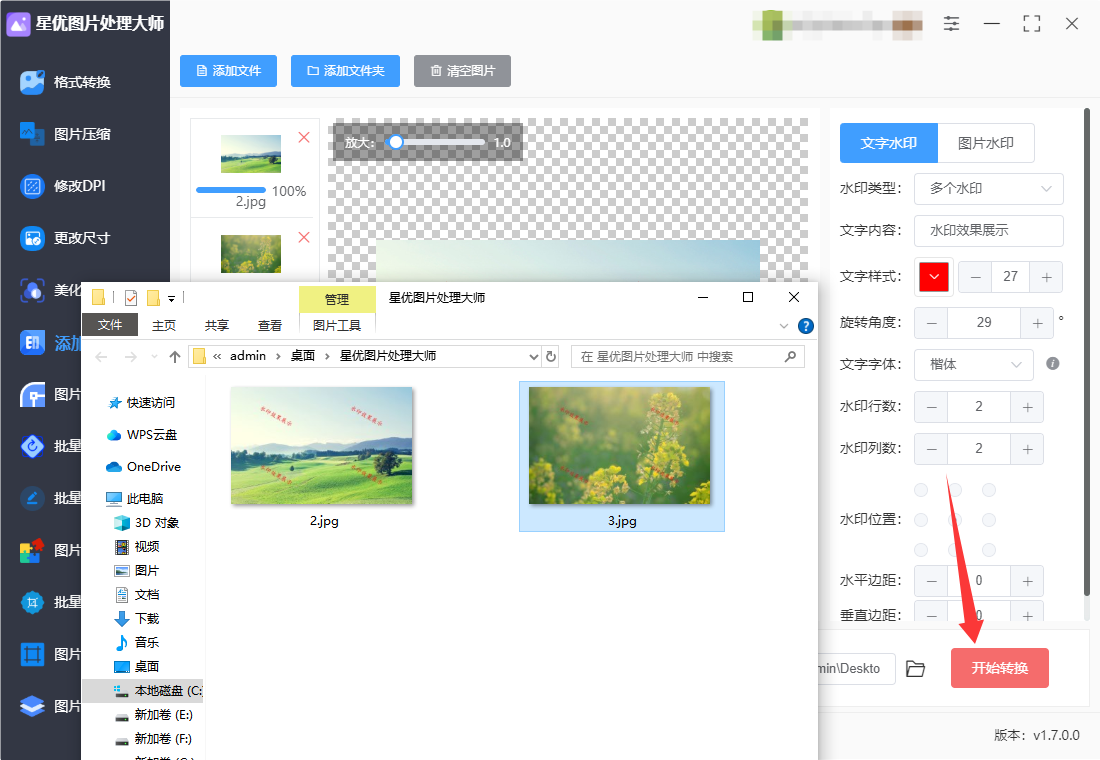Viewport: 1100px width, 760px height.
Task: Click 桌面 in the Explorer breadcrumb
Action: 303,356
